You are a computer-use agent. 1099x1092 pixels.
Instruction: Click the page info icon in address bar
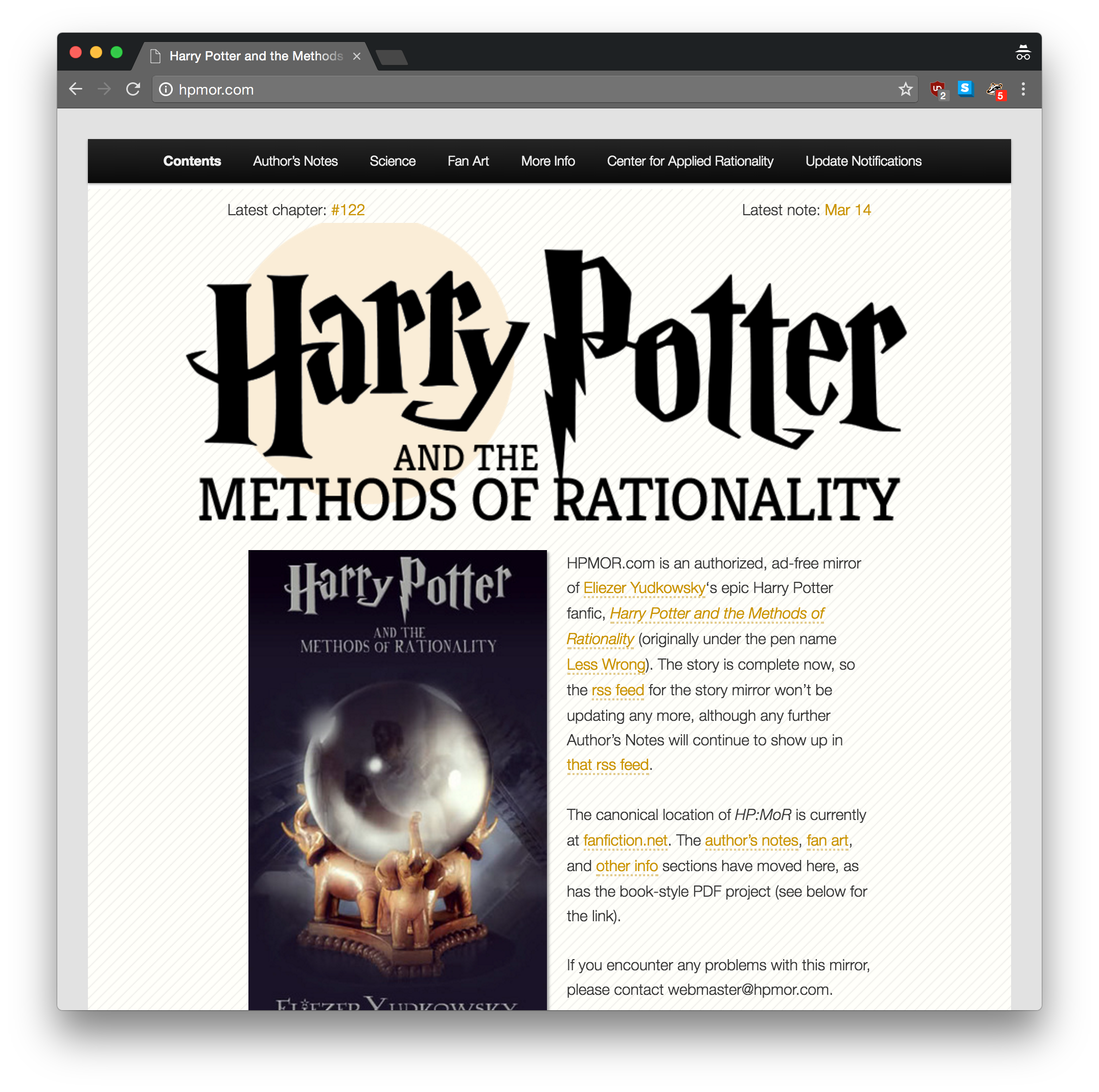(166, 89)
